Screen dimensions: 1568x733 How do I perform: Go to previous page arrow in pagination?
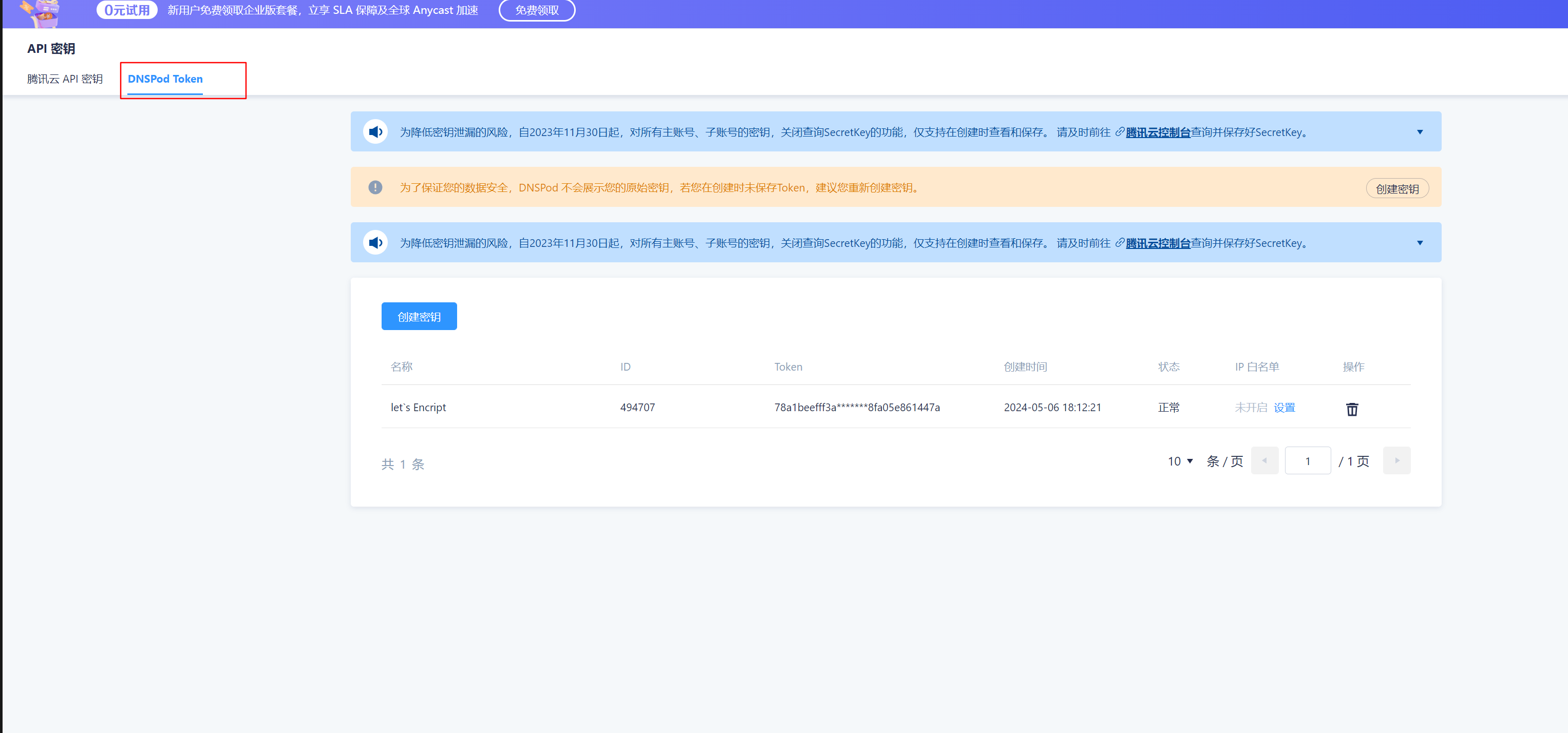click(x=1264, y=460)
